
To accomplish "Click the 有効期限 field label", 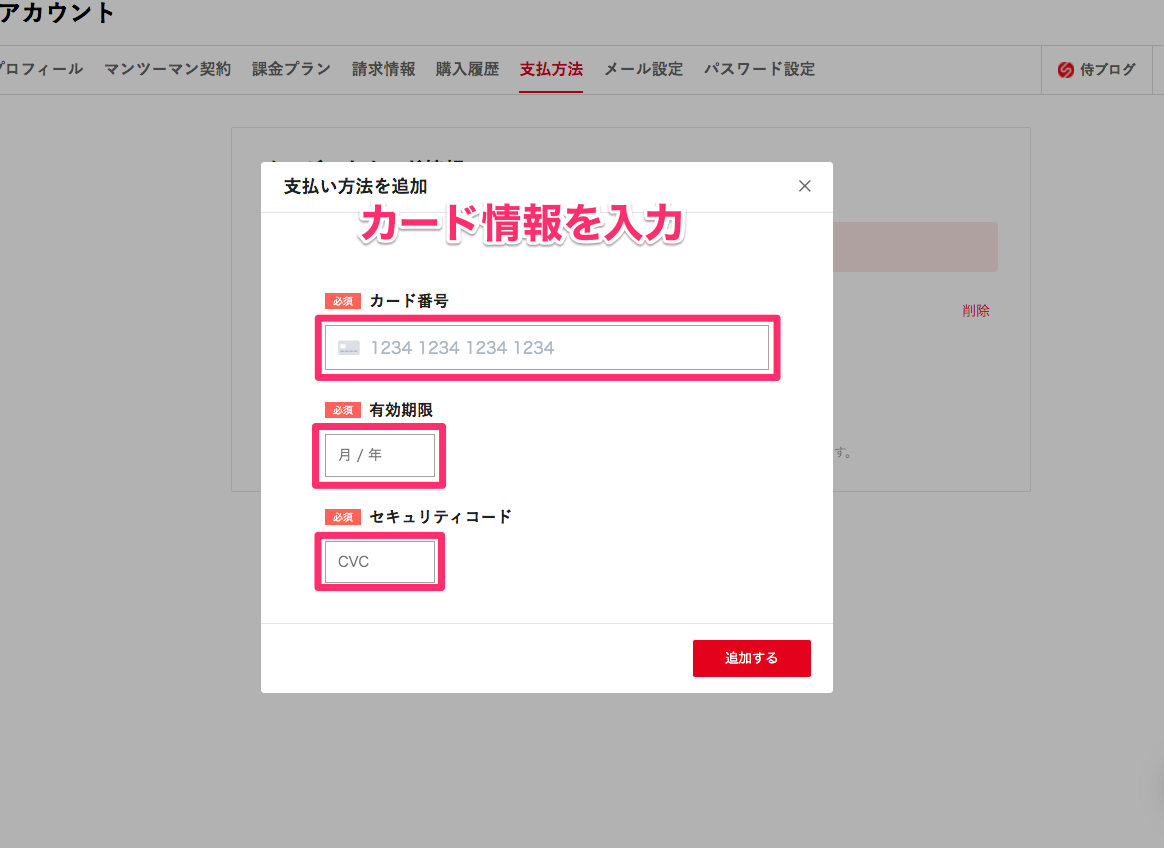I will (401, 410).
